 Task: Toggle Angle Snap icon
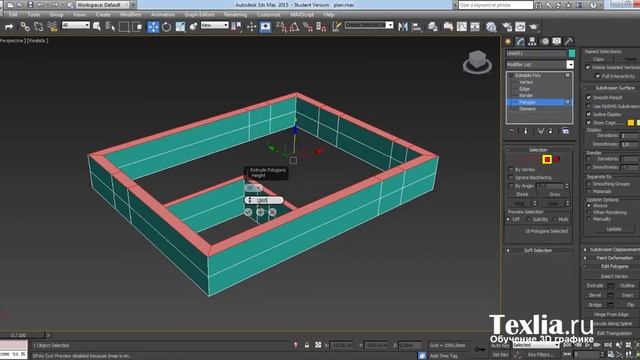tap(294, 27)
